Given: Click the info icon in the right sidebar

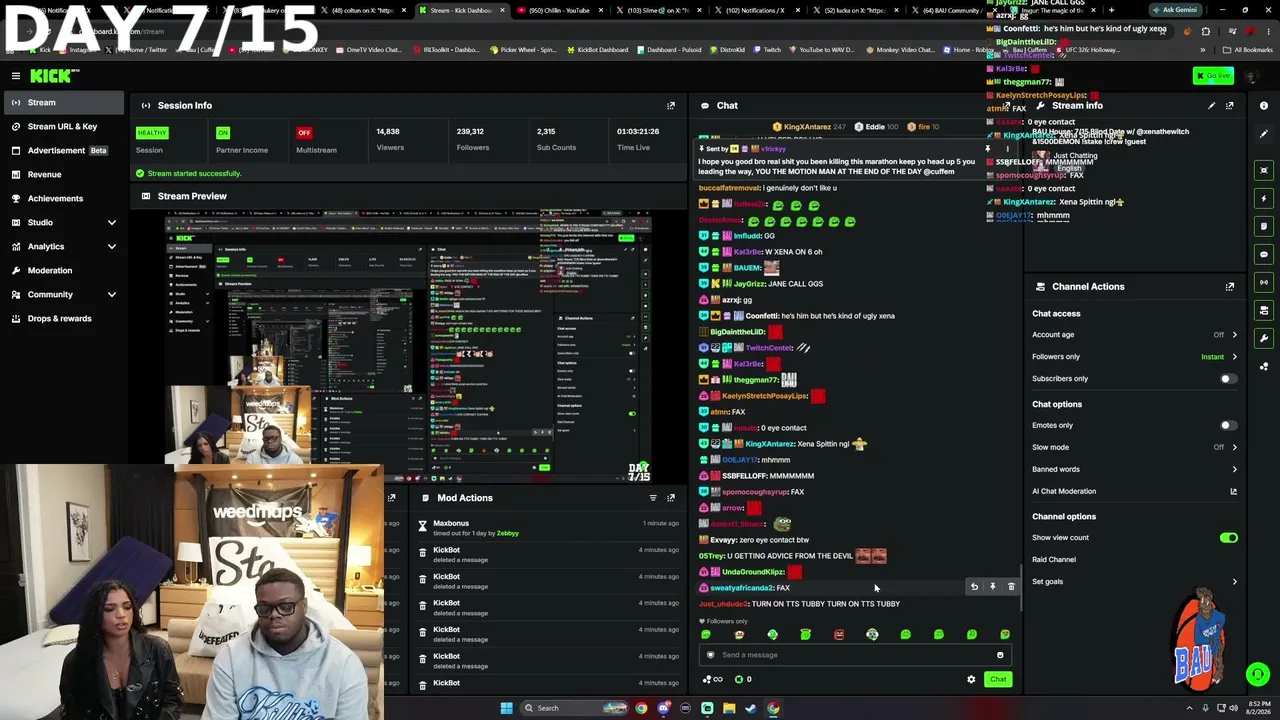Looking at the screenshot, I should pyautogui.click(x=1264, y=105).
